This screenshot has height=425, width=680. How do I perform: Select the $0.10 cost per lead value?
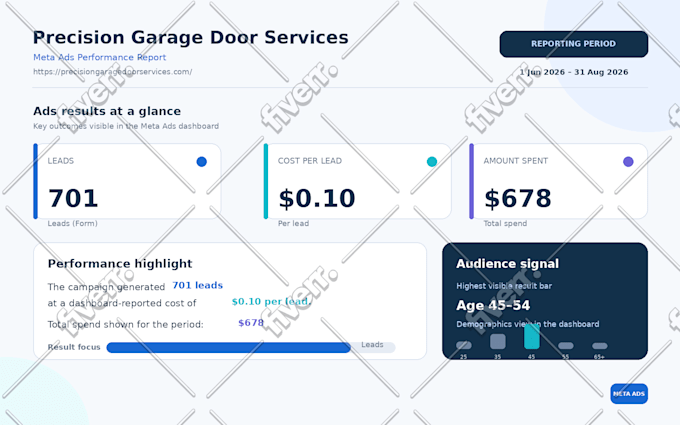(317, 199)
